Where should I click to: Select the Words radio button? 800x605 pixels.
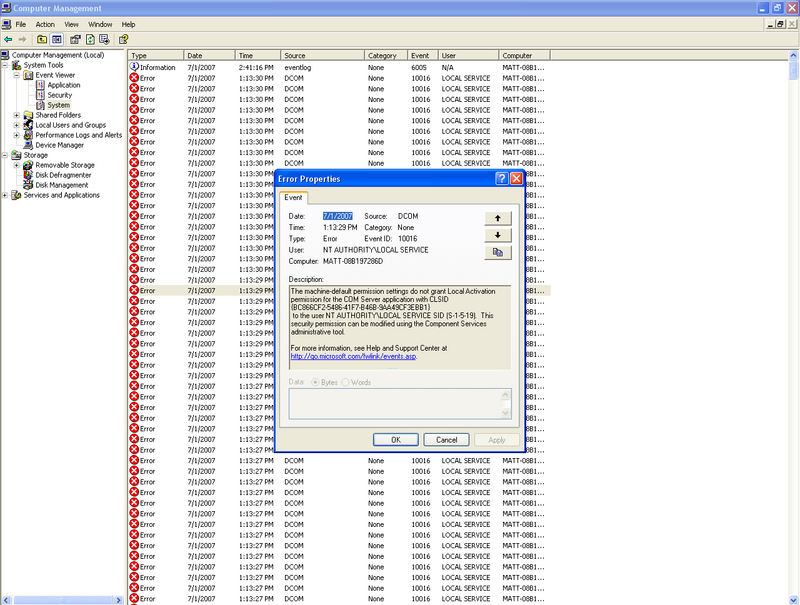pos(346,382)
